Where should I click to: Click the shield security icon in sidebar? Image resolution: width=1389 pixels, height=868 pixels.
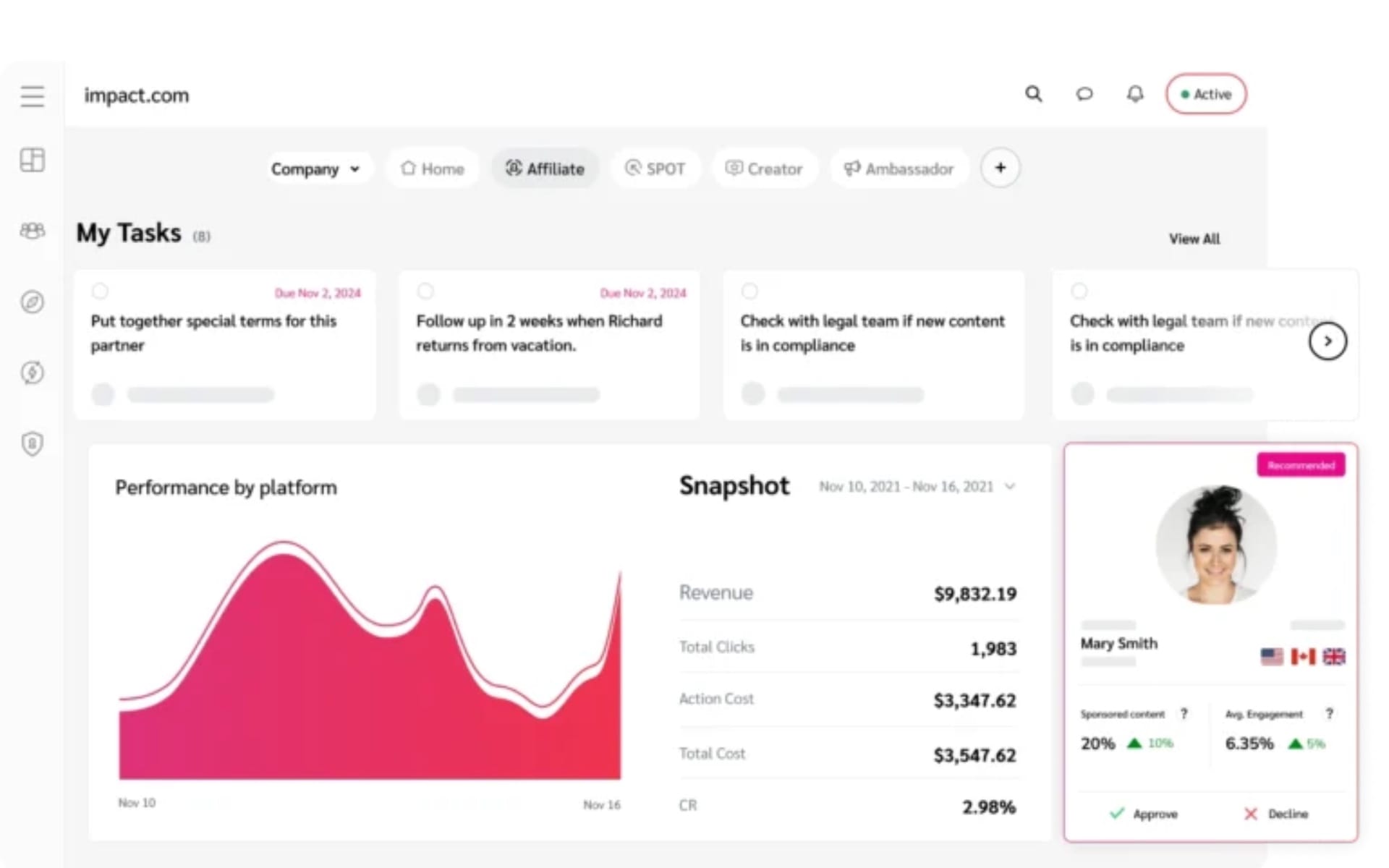coord(32,443)
